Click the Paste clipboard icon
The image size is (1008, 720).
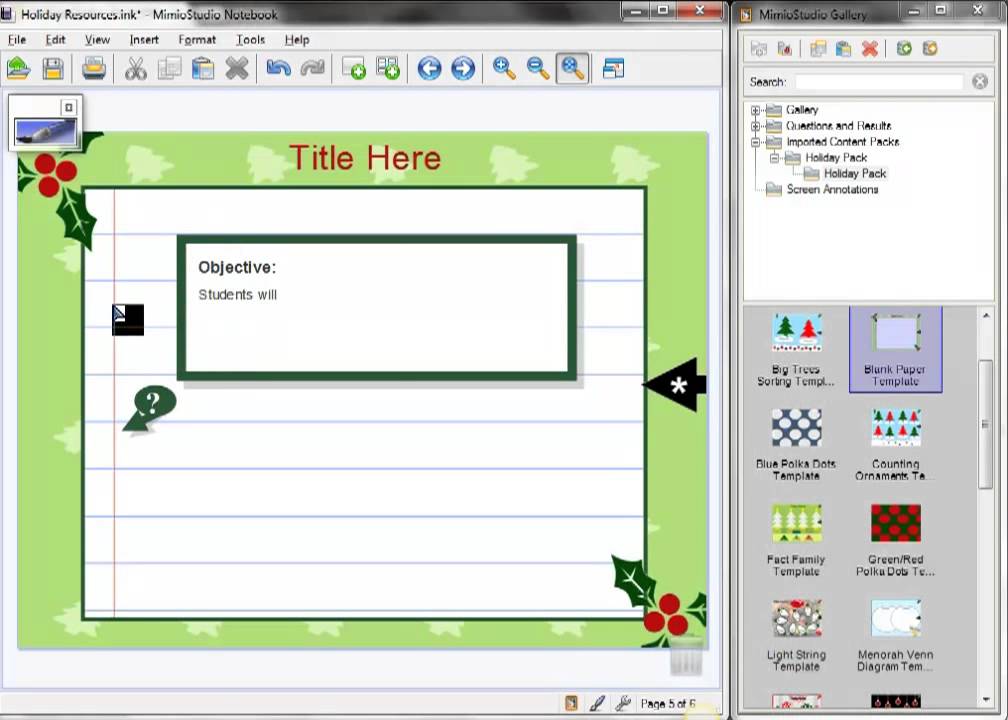point(203,68)
